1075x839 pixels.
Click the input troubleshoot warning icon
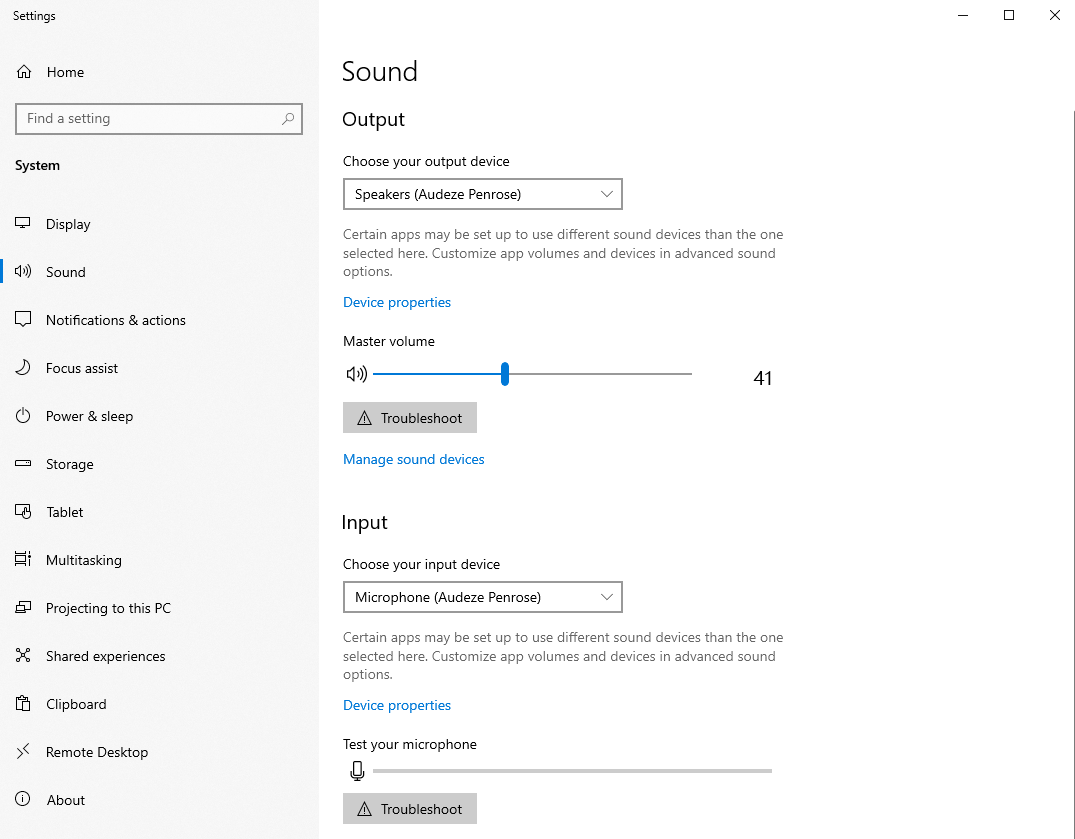(364, 810)
